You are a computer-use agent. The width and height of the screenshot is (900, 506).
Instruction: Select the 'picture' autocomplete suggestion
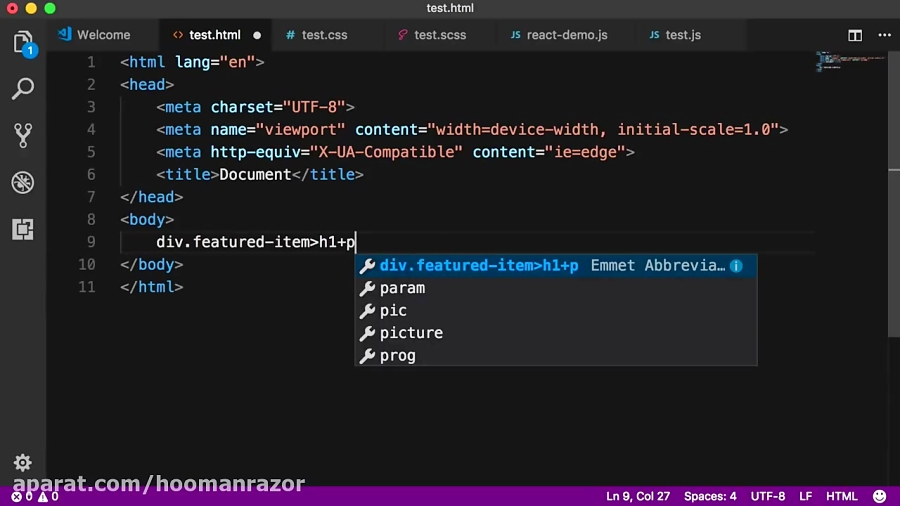[x=411, y=333]
